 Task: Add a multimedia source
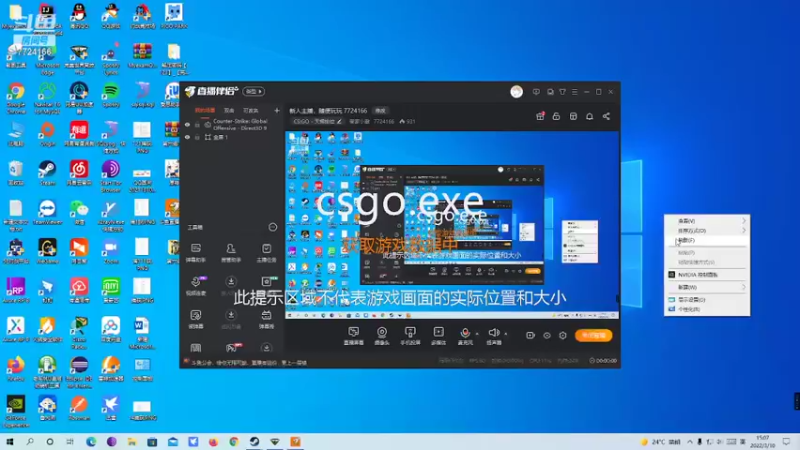click(x=438, y=336)
